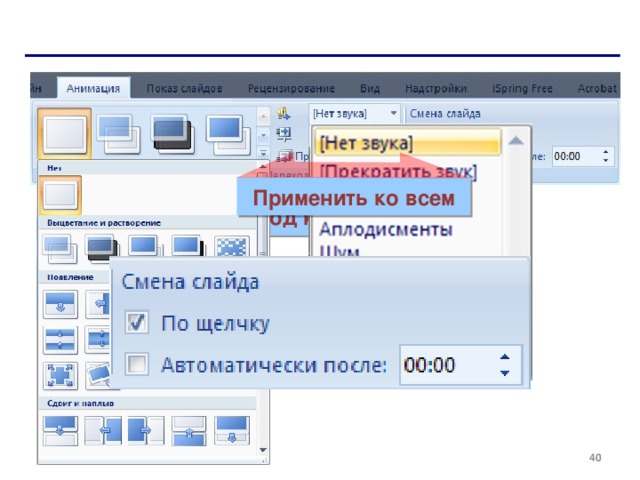The image size is (640, 480).
Task: Select the plus-shaped Box Out transition under Появление
Action: point(60,375)
